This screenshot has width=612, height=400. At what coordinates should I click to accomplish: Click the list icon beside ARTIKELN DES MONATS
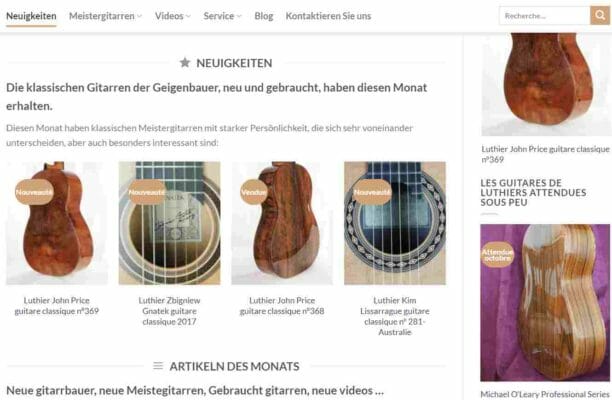tap(158, 366)
